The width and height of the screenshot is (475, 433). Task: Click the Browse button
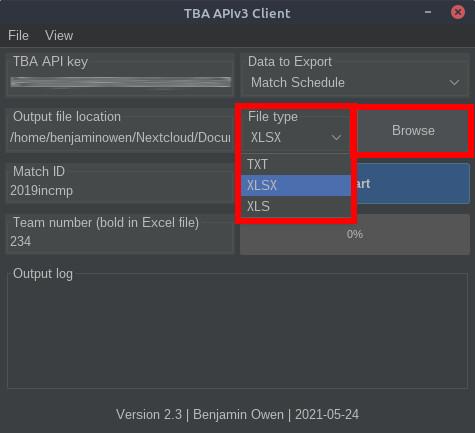tap(413, 130)
